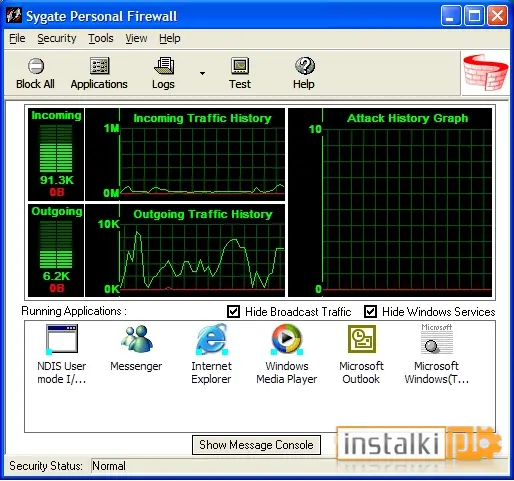This screenshot has height=481, width=514.
Task: Click the Incoming Traffic History graph
Action: click(185, 154)
